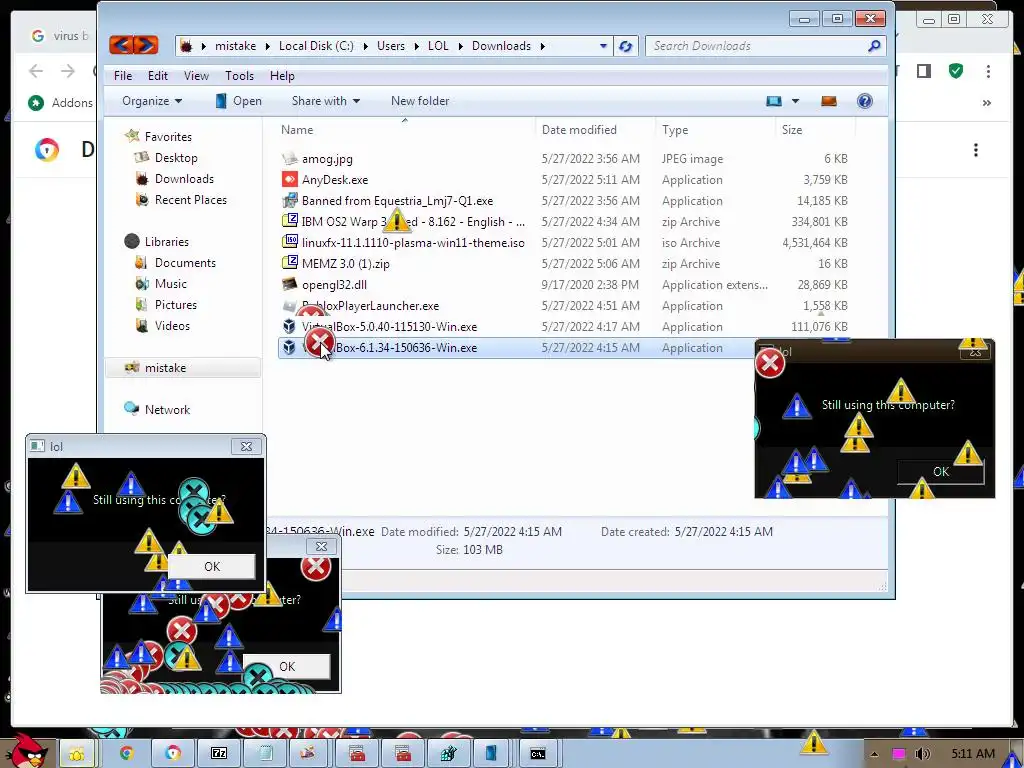Expand the Share with dropdown
1024x768 pixels.
[326, 101]
